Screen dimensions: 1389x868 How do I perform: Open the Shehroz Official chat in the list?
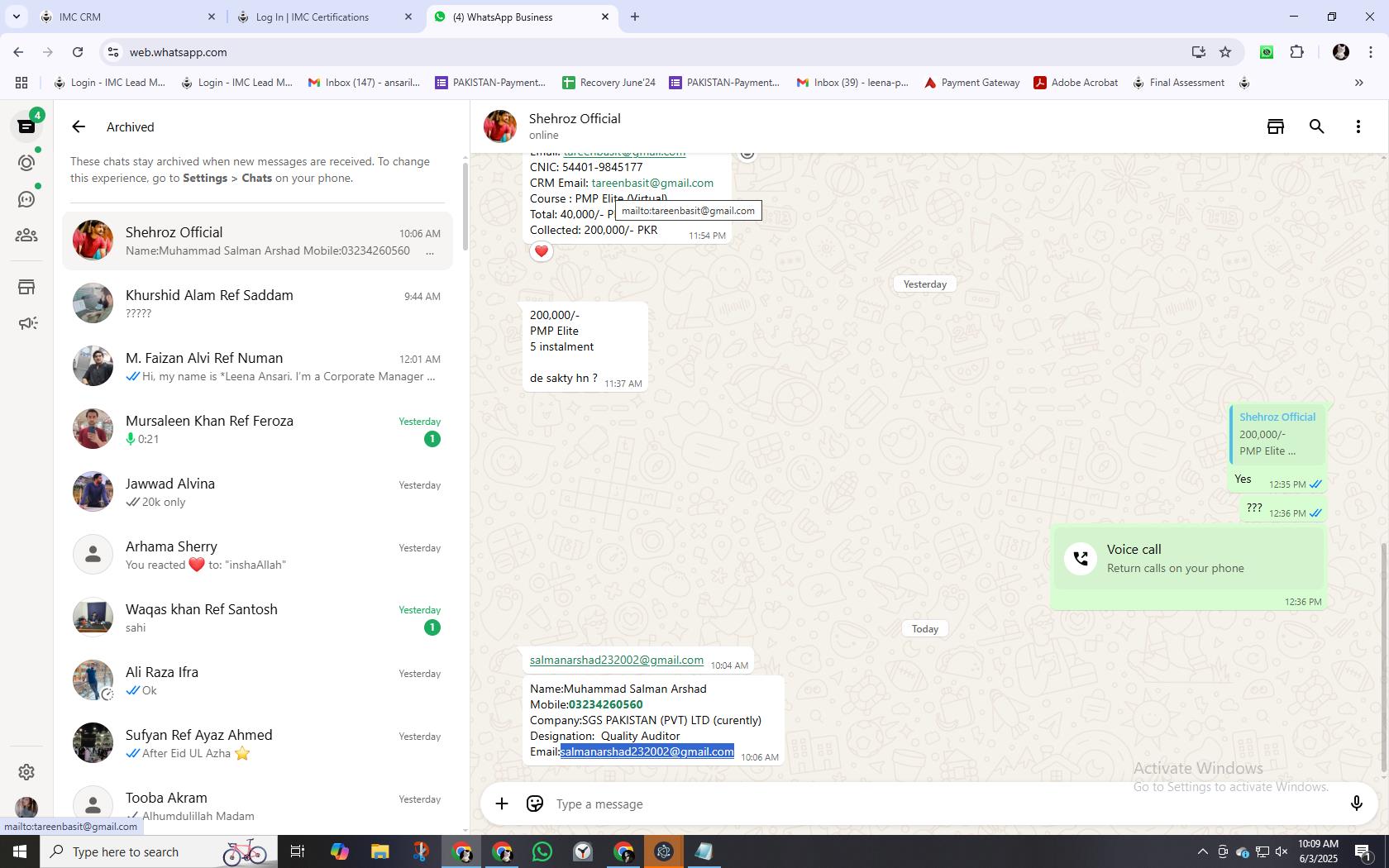coord(257,241)
